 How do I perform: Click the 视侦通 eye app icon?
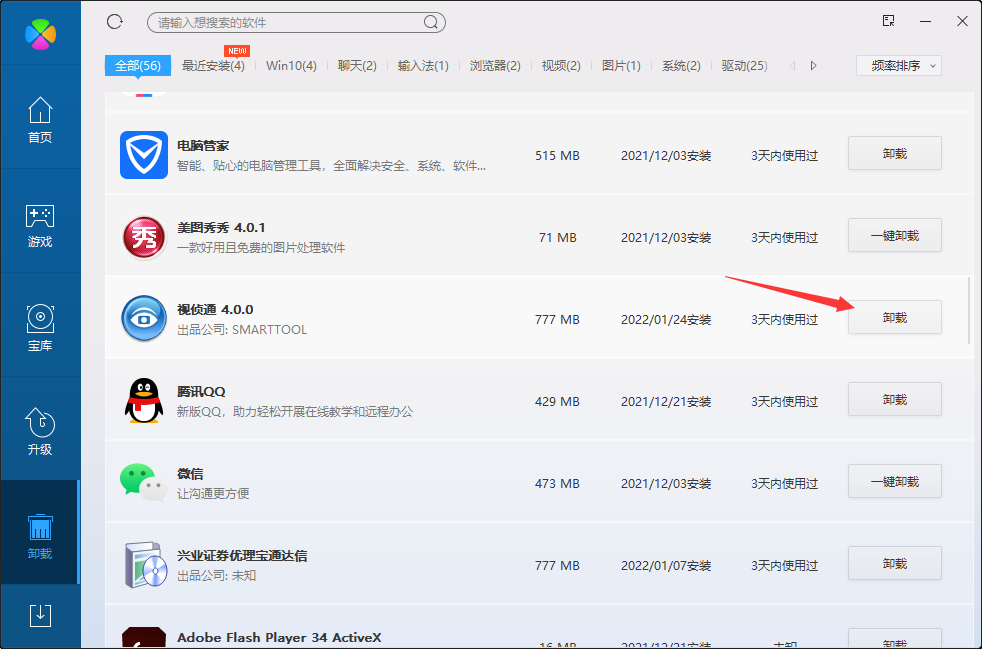(x=144, y=319)
